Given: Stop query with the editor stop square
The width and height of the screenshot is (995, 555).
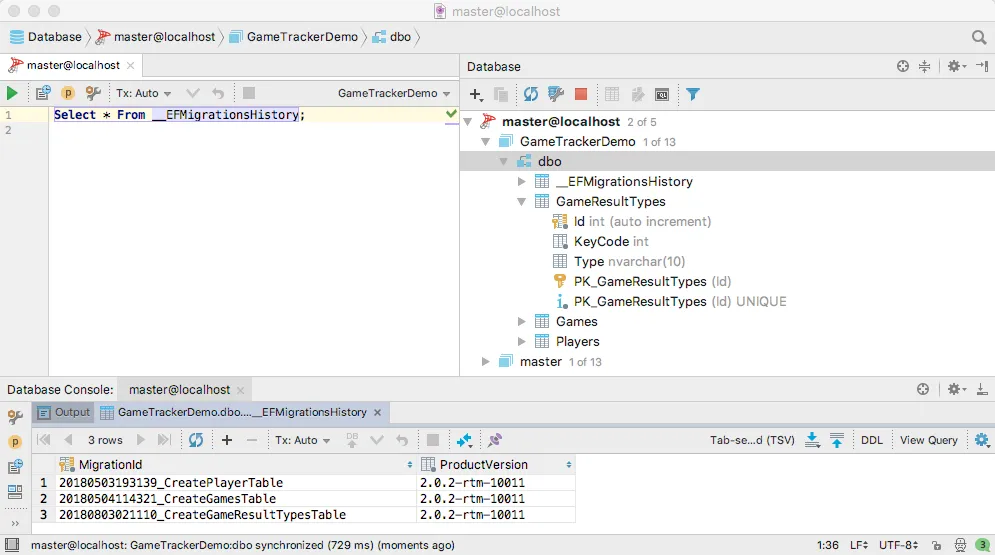Looking at the screenshot, I should point(249,93).
